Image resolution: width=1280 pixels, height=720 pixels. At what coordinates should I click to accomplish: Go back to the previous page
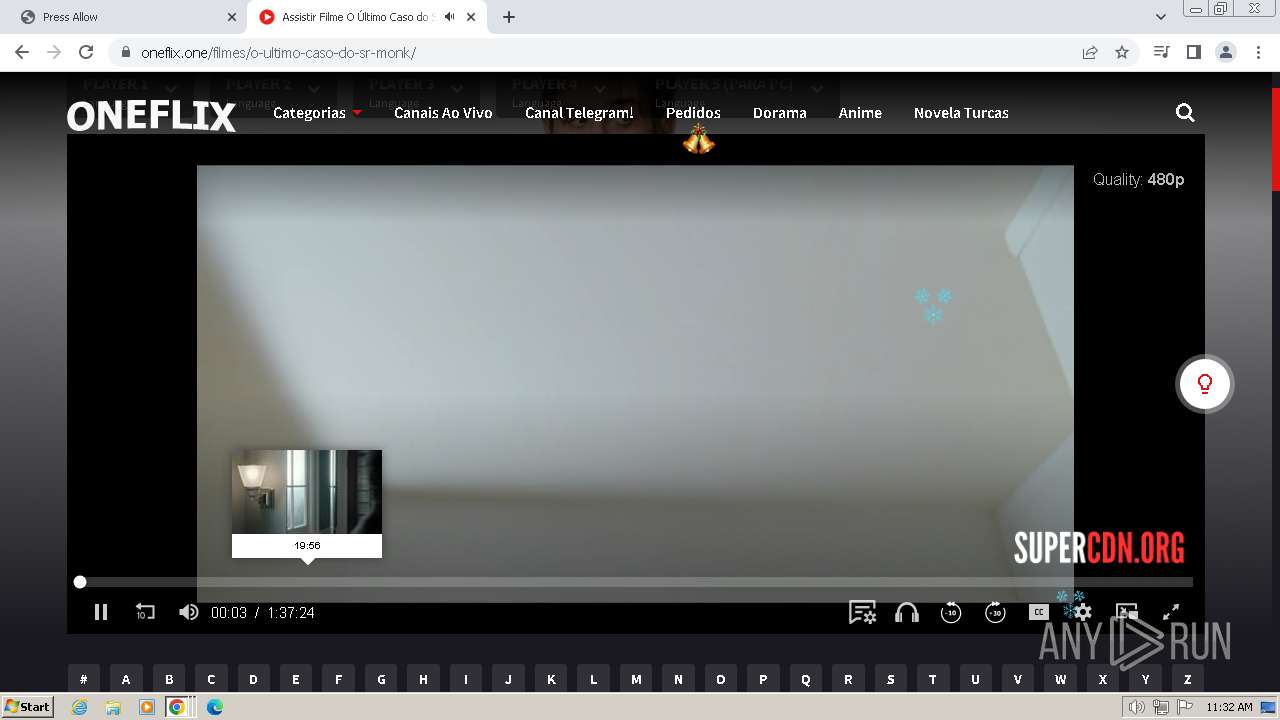tap(22, 52)
